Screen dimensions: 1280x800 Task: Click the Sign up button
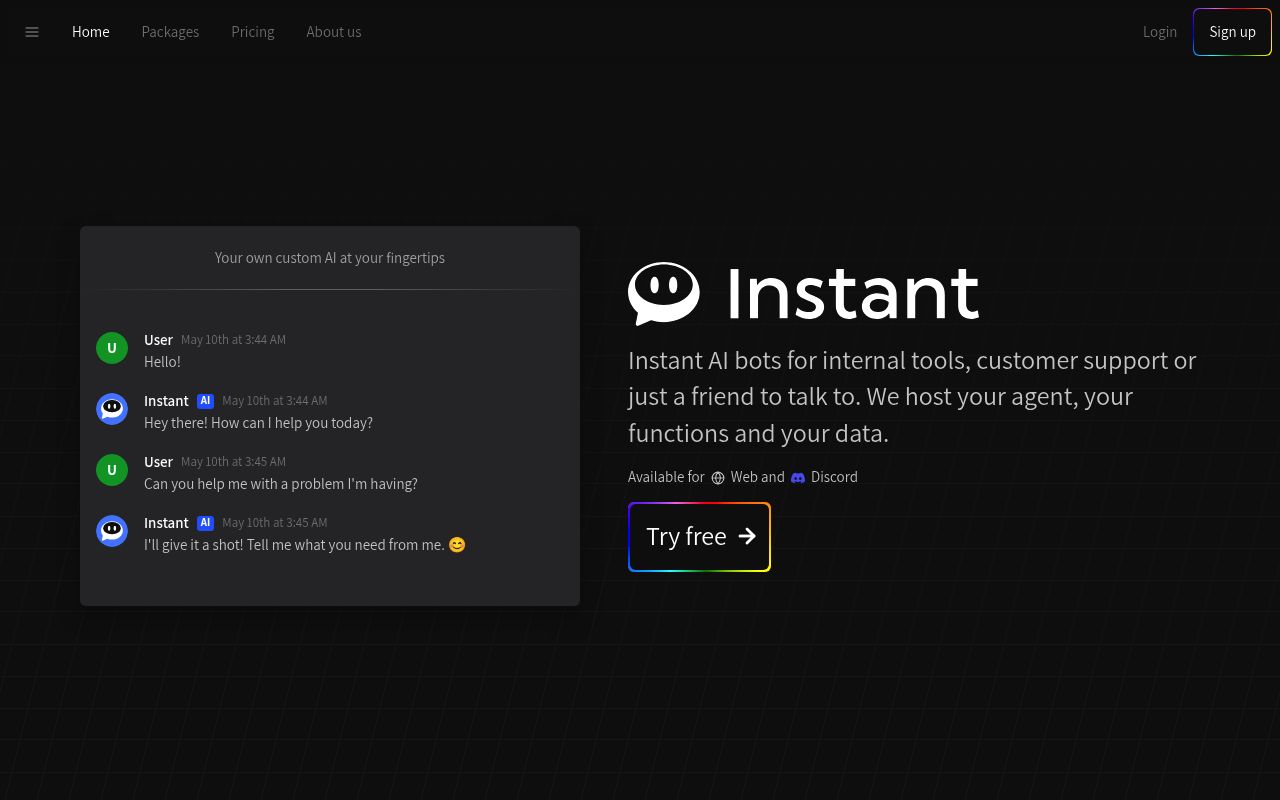(x=1232, y=32)
